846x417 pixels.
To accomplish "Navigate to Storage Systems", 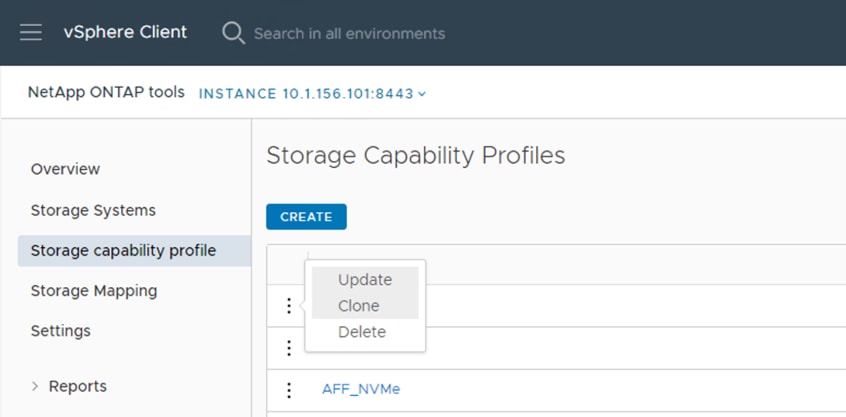I will pyautogui.click(x=93, y=210).
